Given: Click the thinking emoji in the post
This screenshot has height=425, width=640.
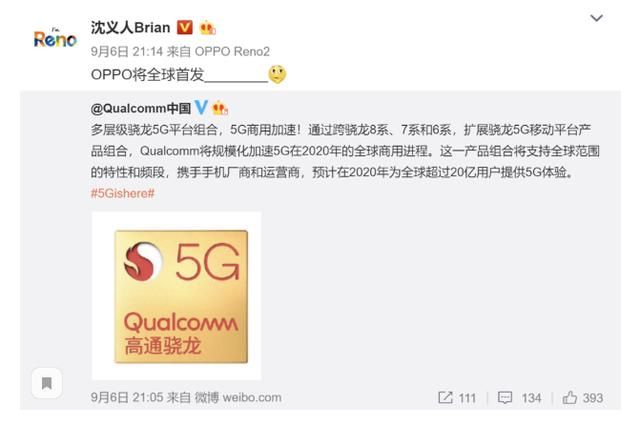Looking at the screenshot, I should 277,74.
